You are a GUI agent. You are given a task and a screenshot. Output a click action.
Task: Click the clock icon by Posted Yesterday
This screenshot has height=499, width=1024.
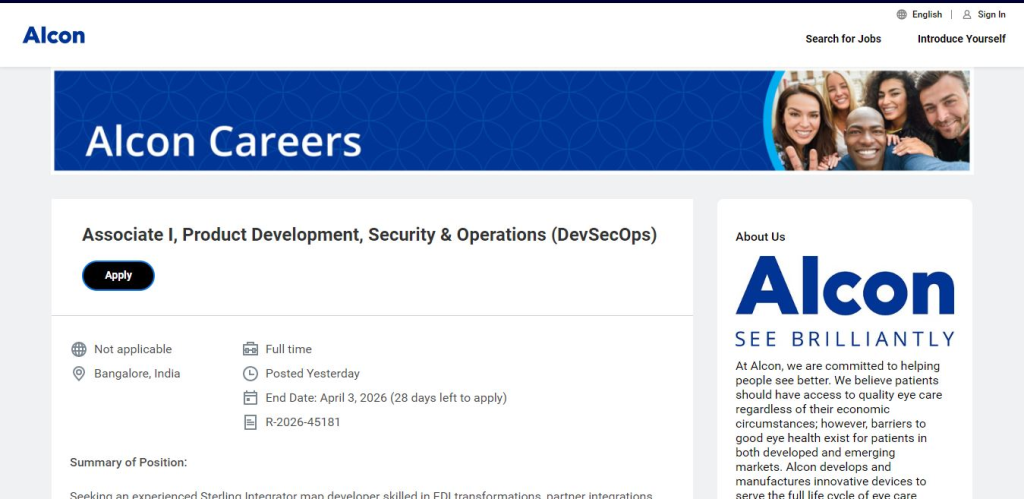pos(250,374)
